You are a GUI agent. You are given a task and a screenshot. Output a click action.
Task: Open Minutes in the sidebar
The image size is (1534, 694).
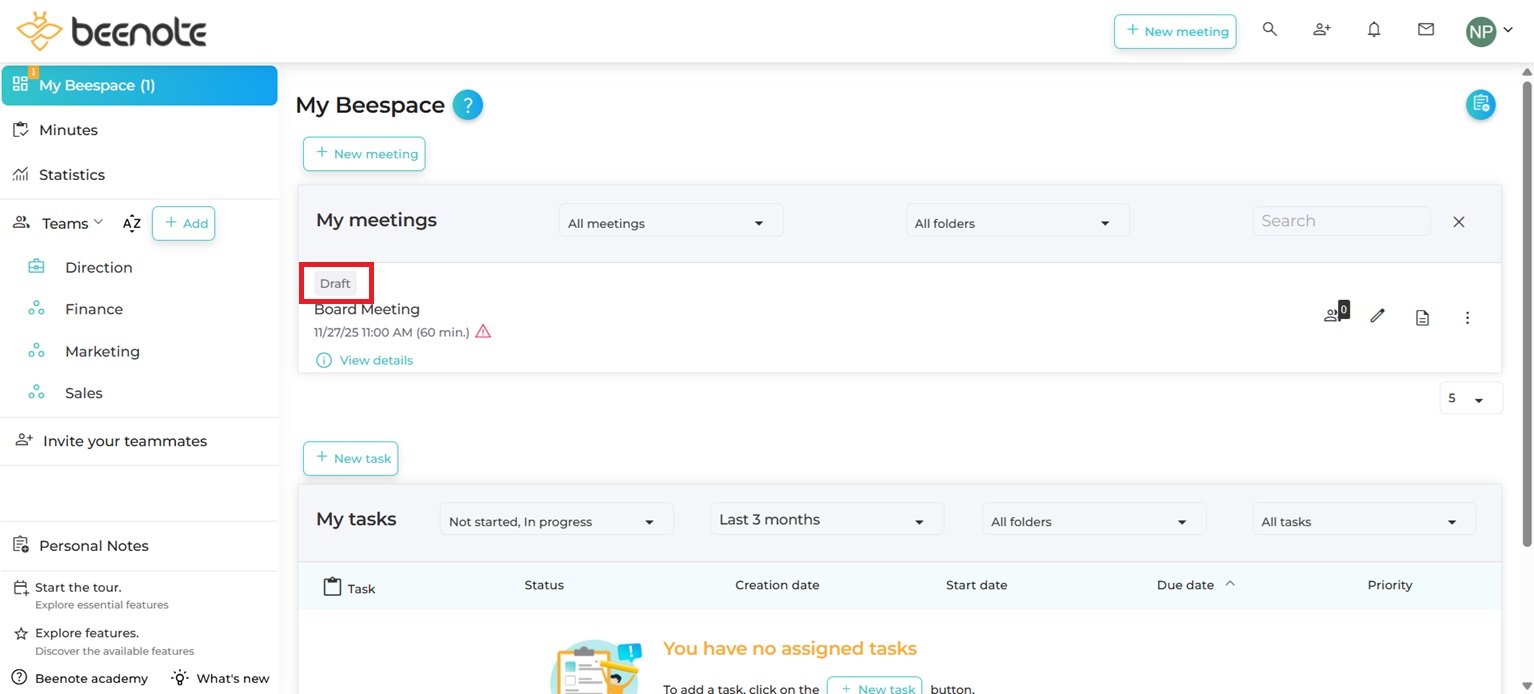[x=68, y=130]
